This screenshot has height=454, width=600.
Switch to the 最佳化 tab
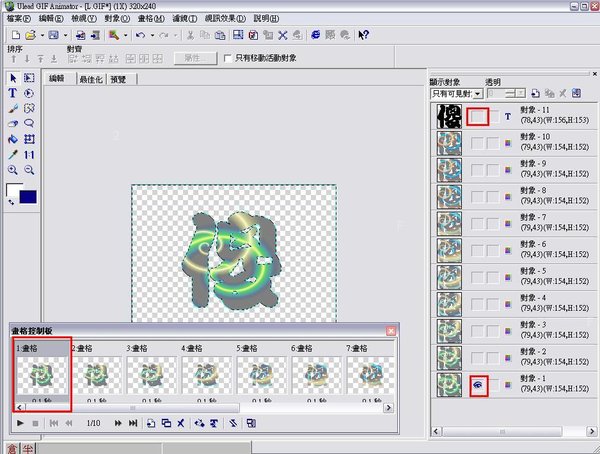(91, 79)
